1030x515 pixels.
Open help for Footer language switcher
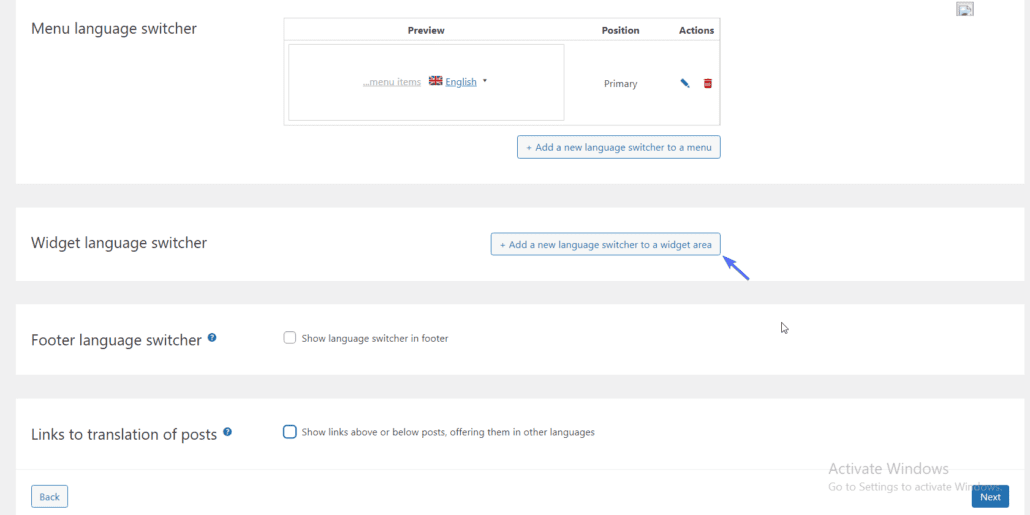coord(212,338)
